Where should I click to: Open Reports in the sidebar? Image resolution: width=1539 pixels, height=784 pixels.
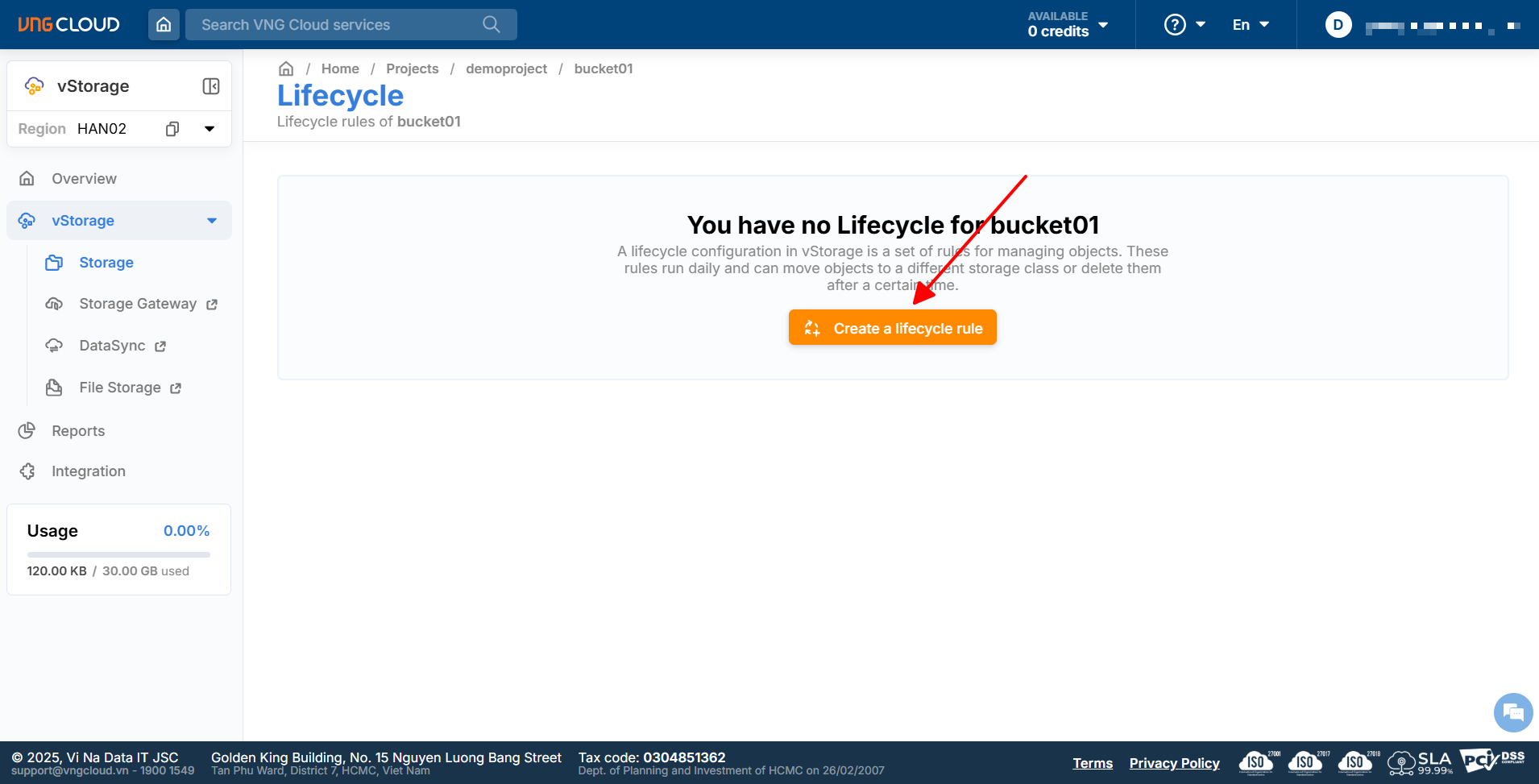tap(78, 431)
